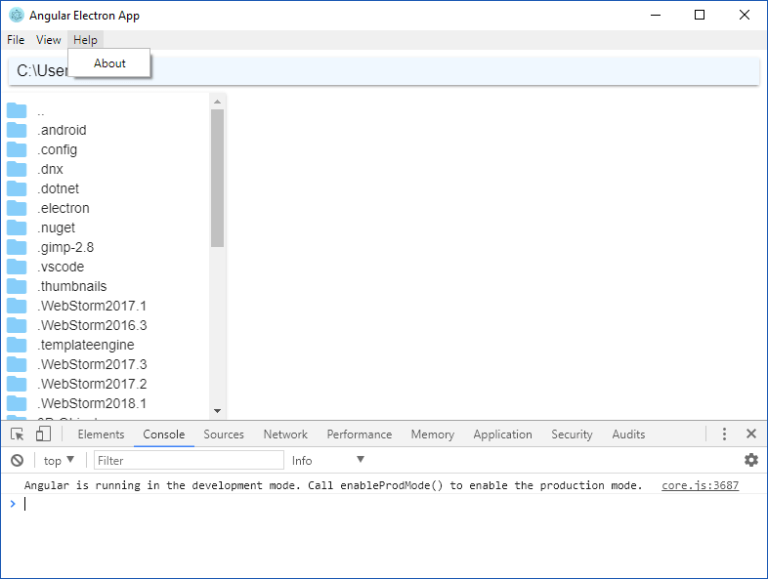Click the .vscode folder icon
Image resolution: width=768 pixels, height=579 pixels.
point(17,267)
